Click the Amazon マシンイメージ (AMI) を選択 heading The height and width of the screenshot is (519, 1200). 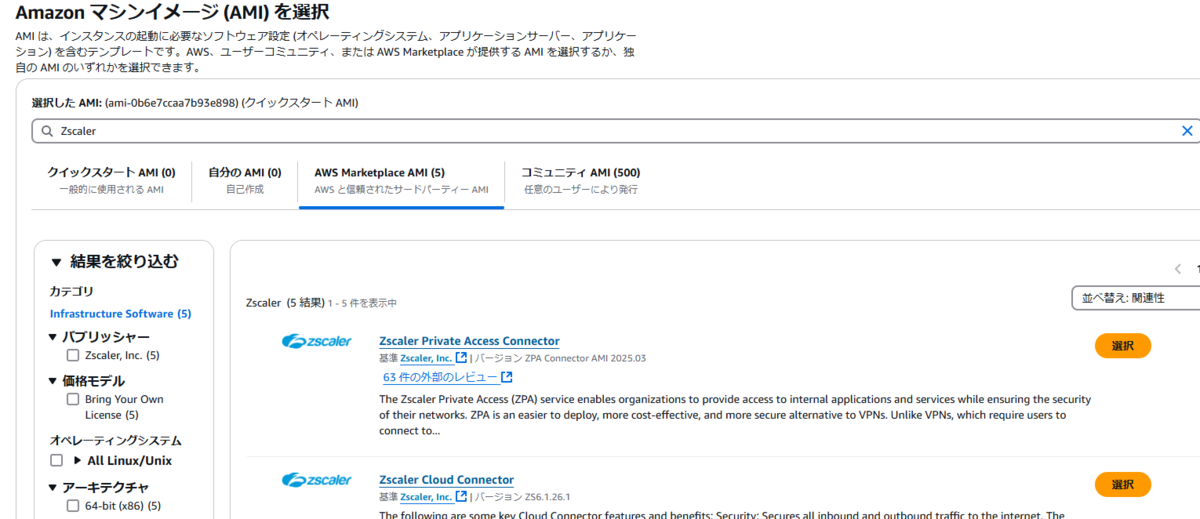pos(173,12)
